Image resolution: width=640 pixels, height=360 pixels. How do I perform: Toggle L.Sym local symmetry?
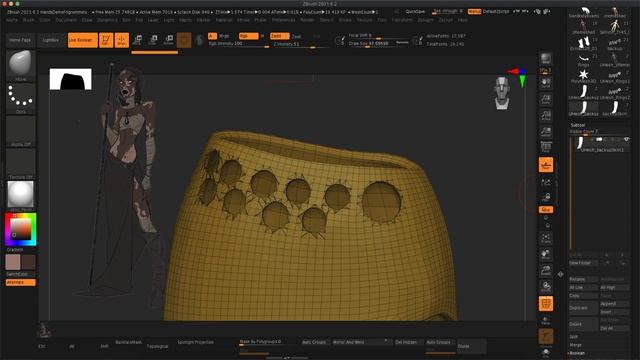[x=546, y=182]
